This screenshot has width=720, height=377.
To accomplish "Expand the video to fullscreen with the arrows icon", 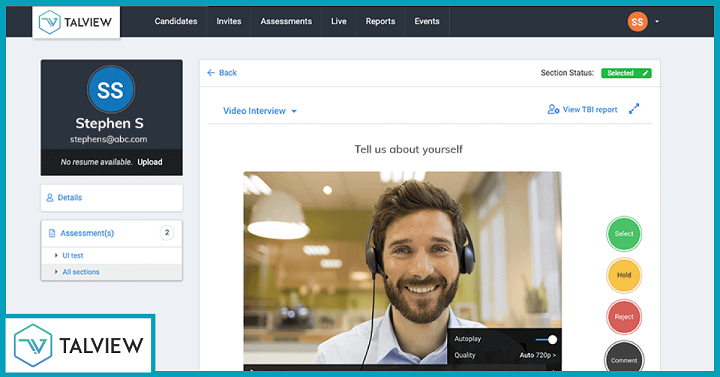I will tap(634, 109).
